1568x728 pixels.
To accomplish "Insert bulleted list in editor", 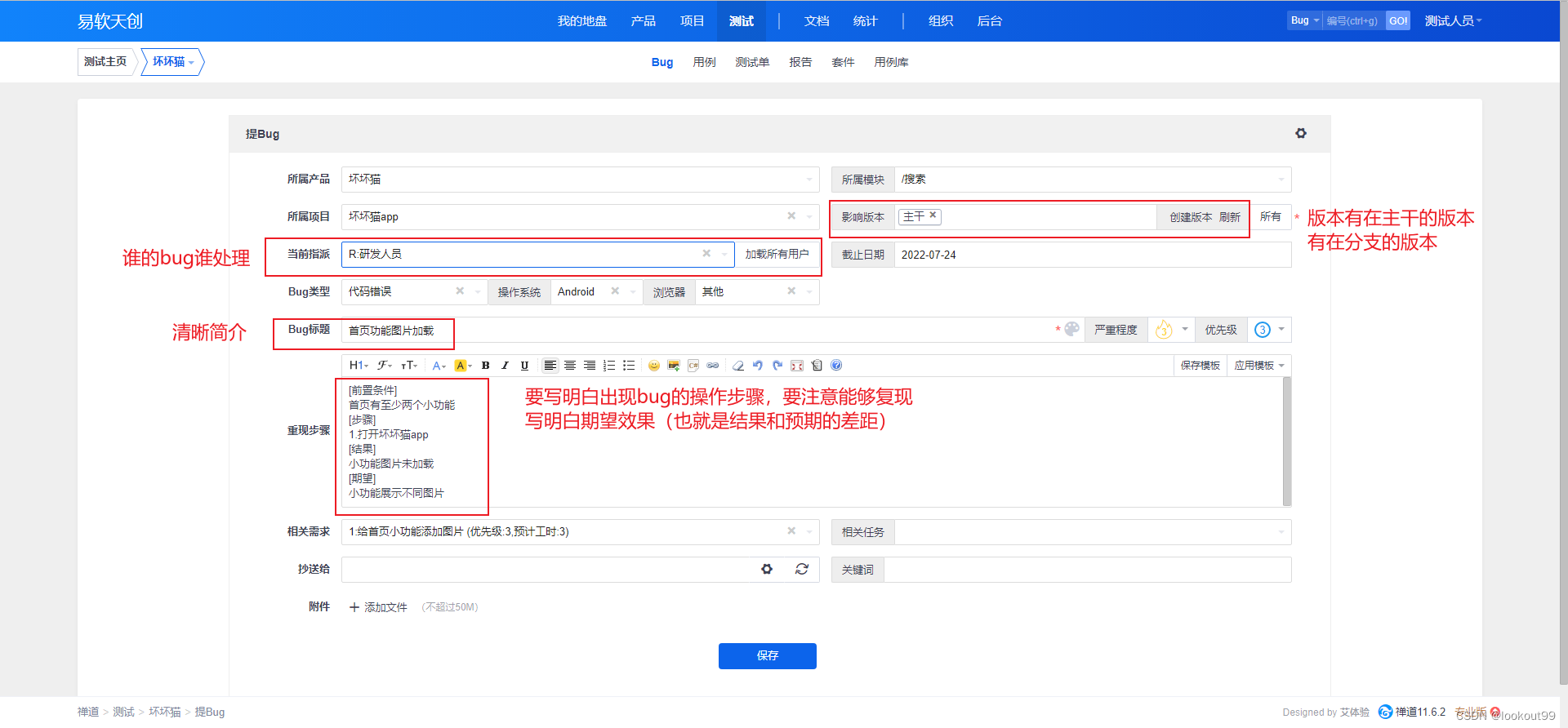I will coord(629,366).
